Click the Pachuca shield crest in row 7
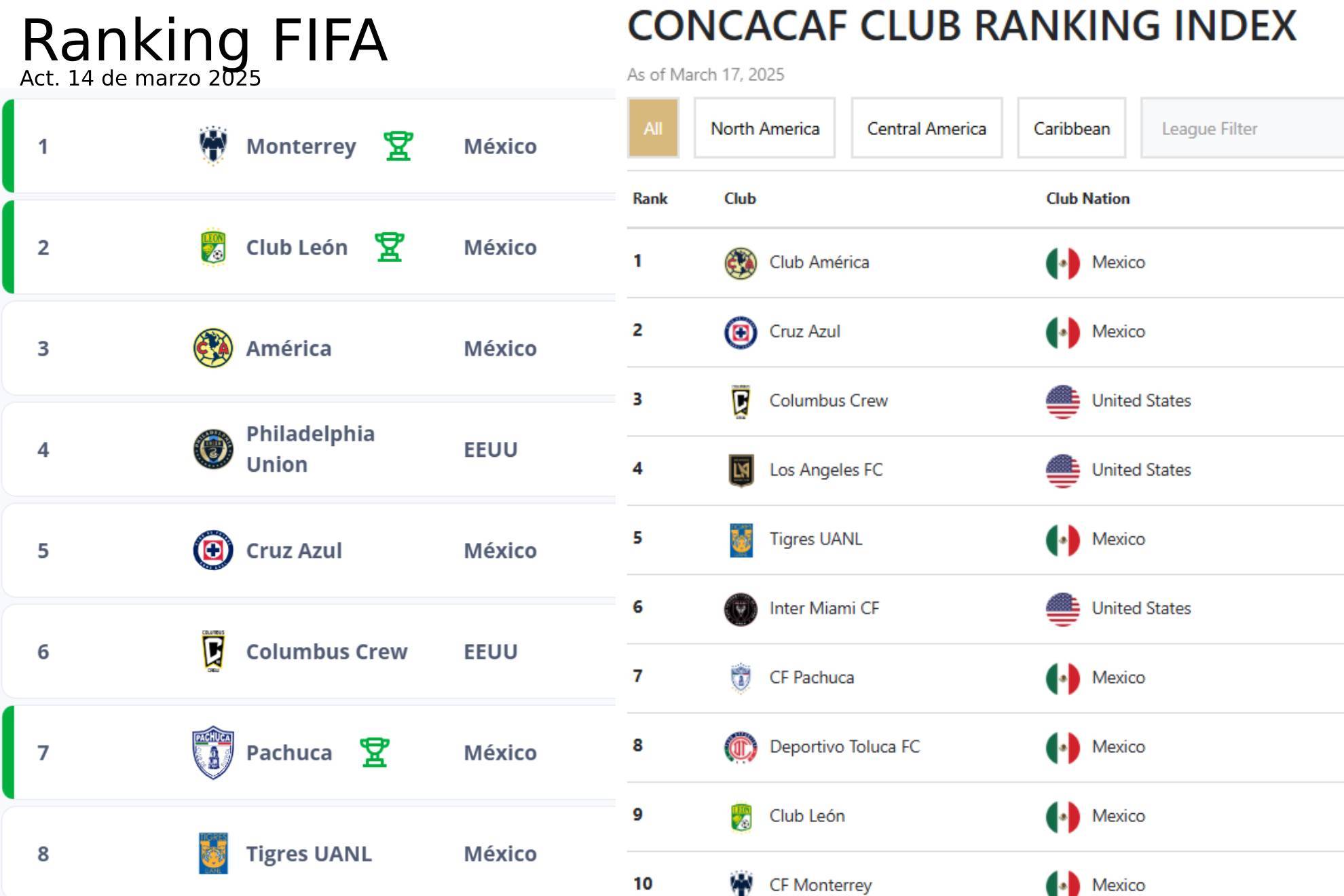1344x896 pixels. pyautogui.click(x=213, y=753)
